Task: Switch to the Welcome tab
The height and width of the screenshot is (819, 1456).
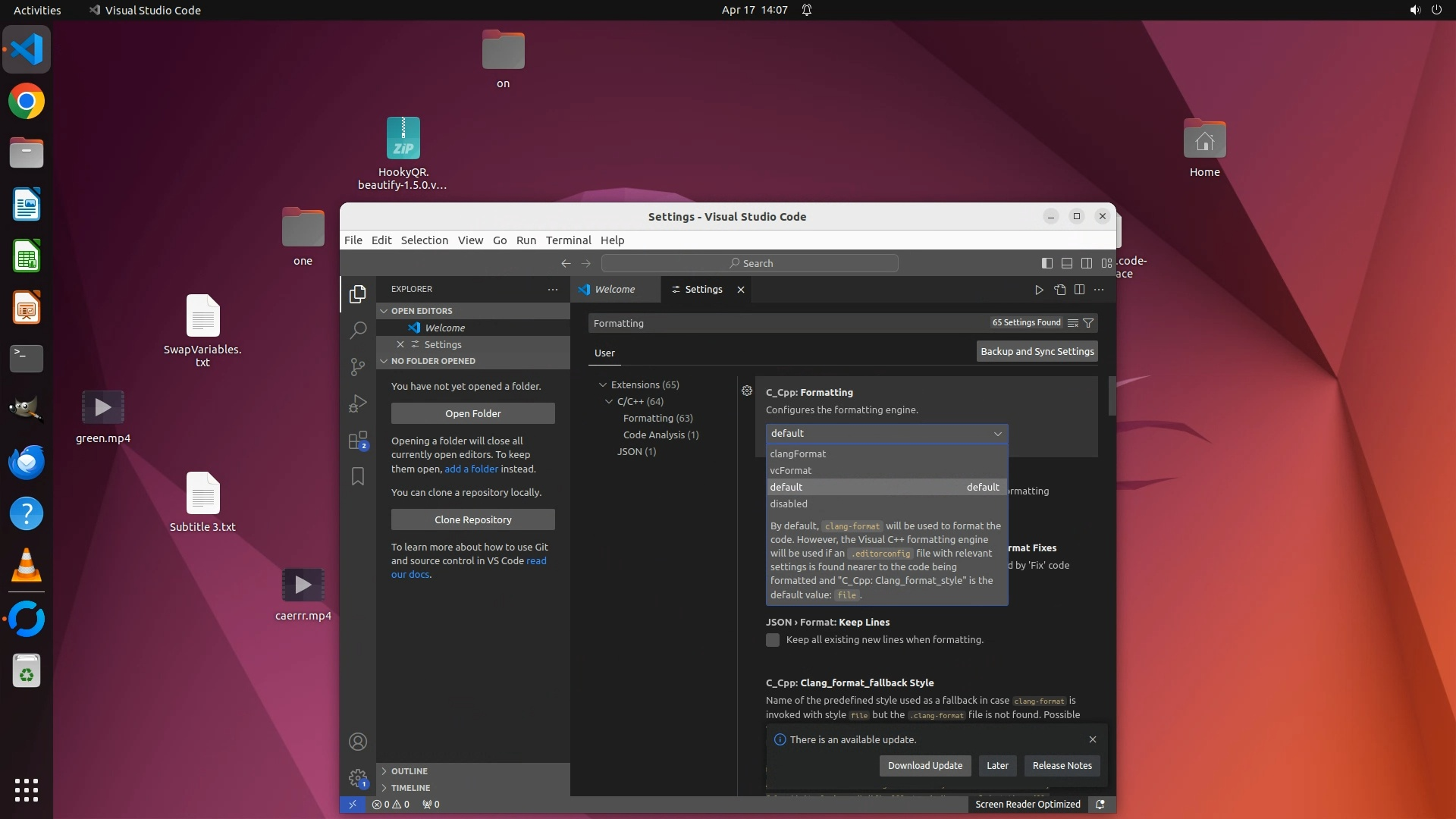Action: click(x=614, y=290)
